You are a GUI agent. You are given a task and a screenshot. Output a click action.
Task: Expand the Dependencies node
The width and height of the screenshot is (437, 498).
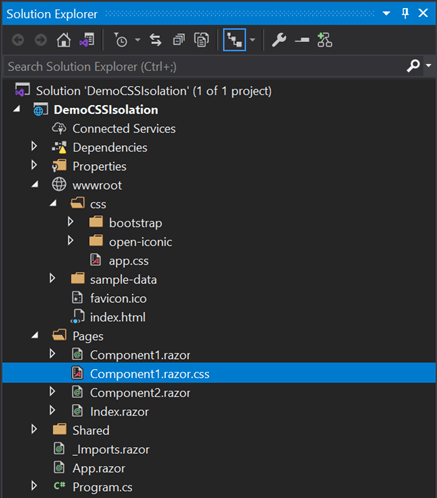[34, 146]
